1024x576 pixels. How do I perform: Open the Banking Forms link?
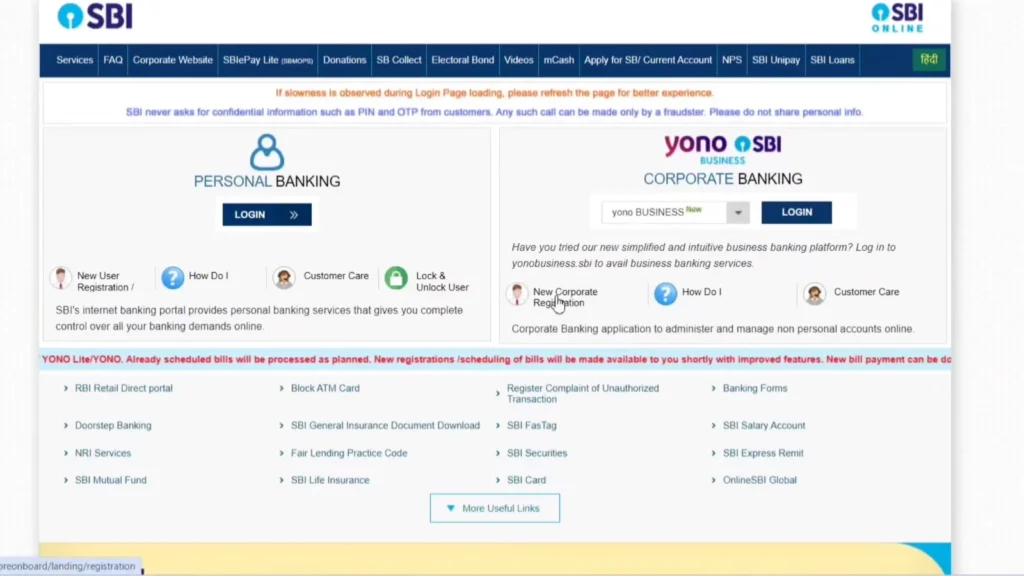coord(755,388)
